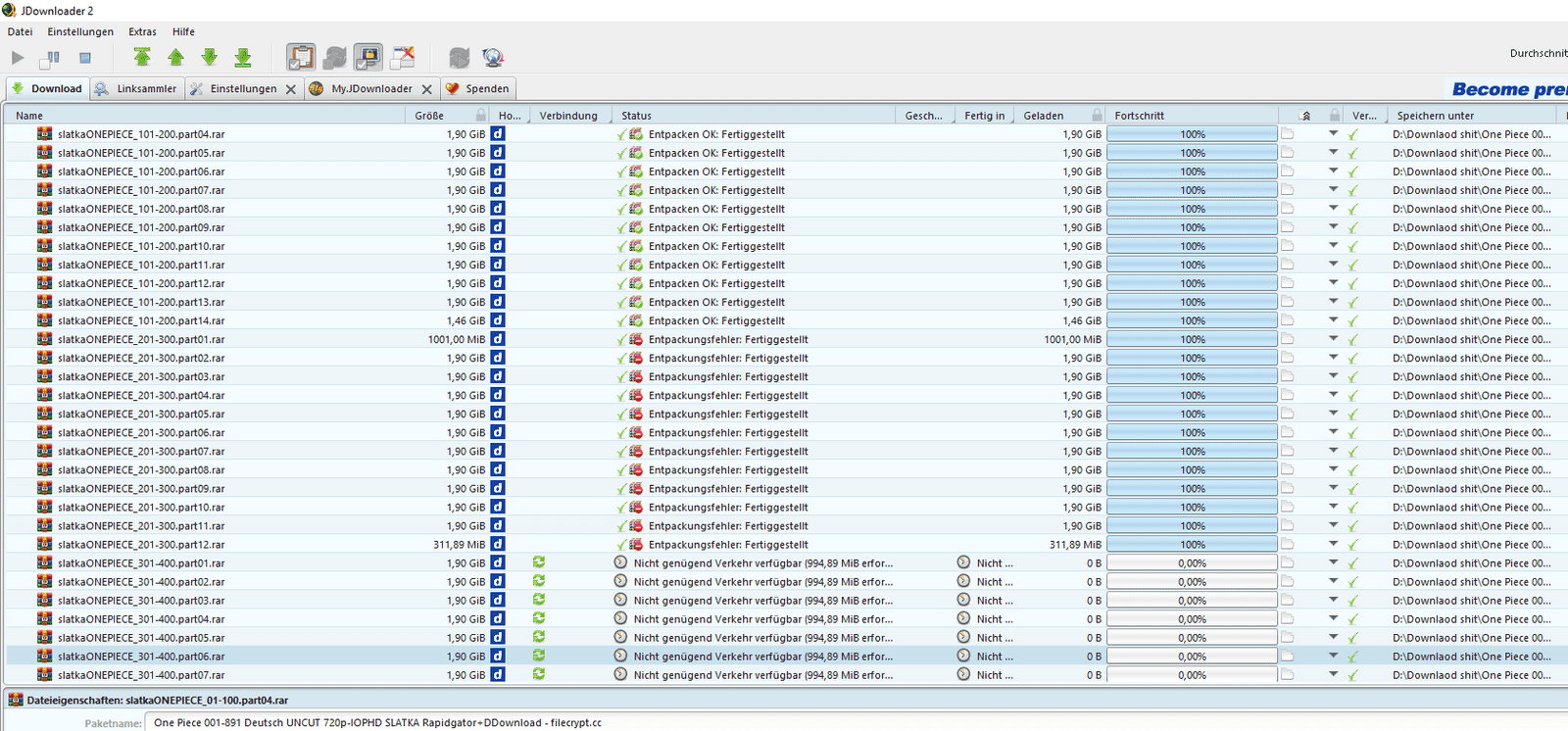Viewport: 1568px width, 731px height.
Task: Open priority dropdown for 201-300.part01.rar
Action: pyautogui.click(x=1333, y=338)
